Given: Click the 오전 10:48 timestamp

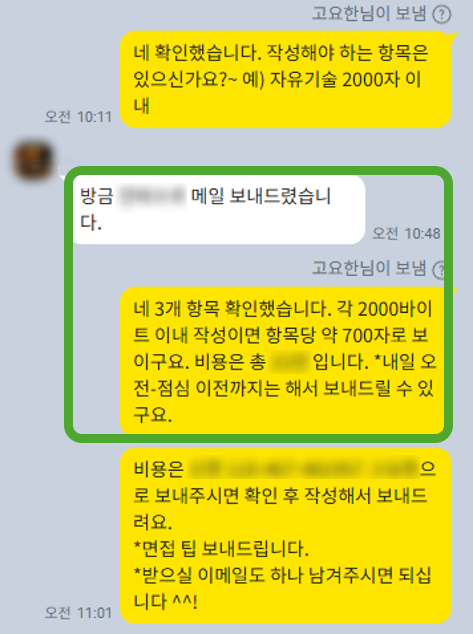Looking at the screenshot, I should tap(406, 233).
